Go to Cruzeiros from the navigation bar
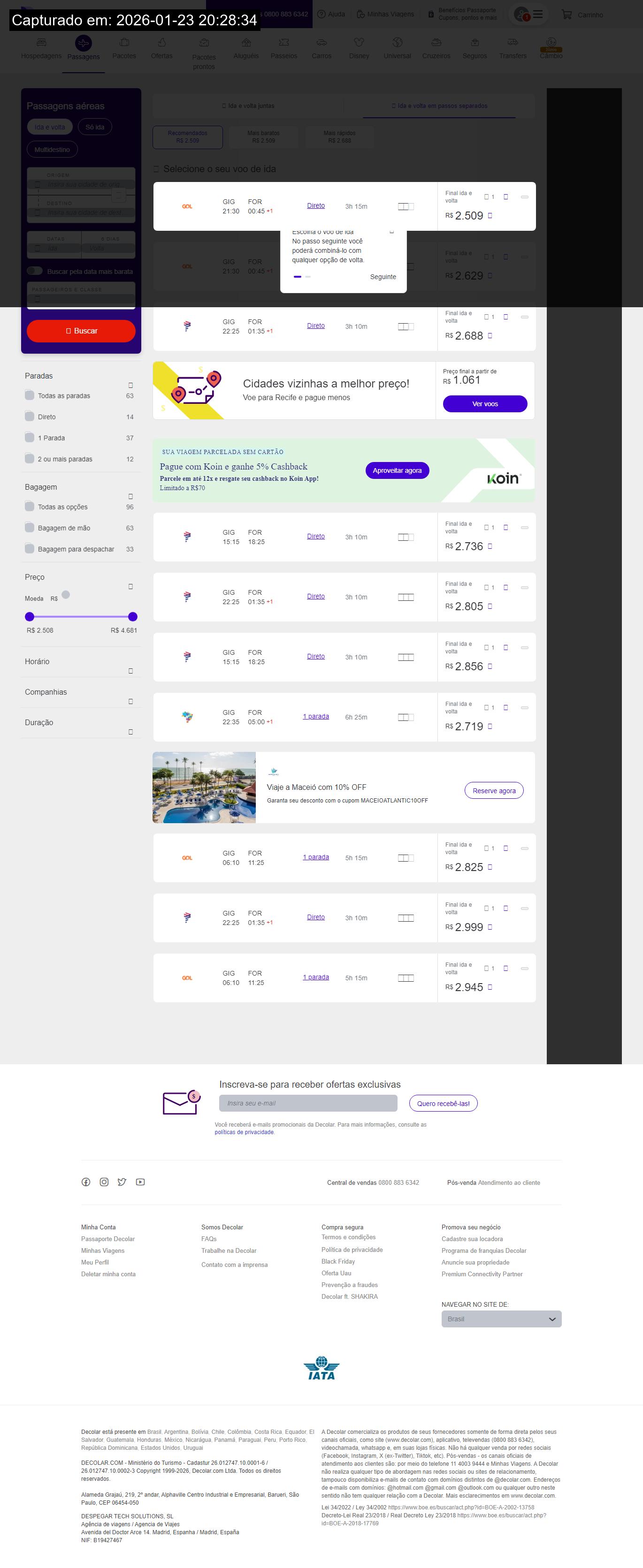This screenshot has width=643, height=1568. pos(436,48)
